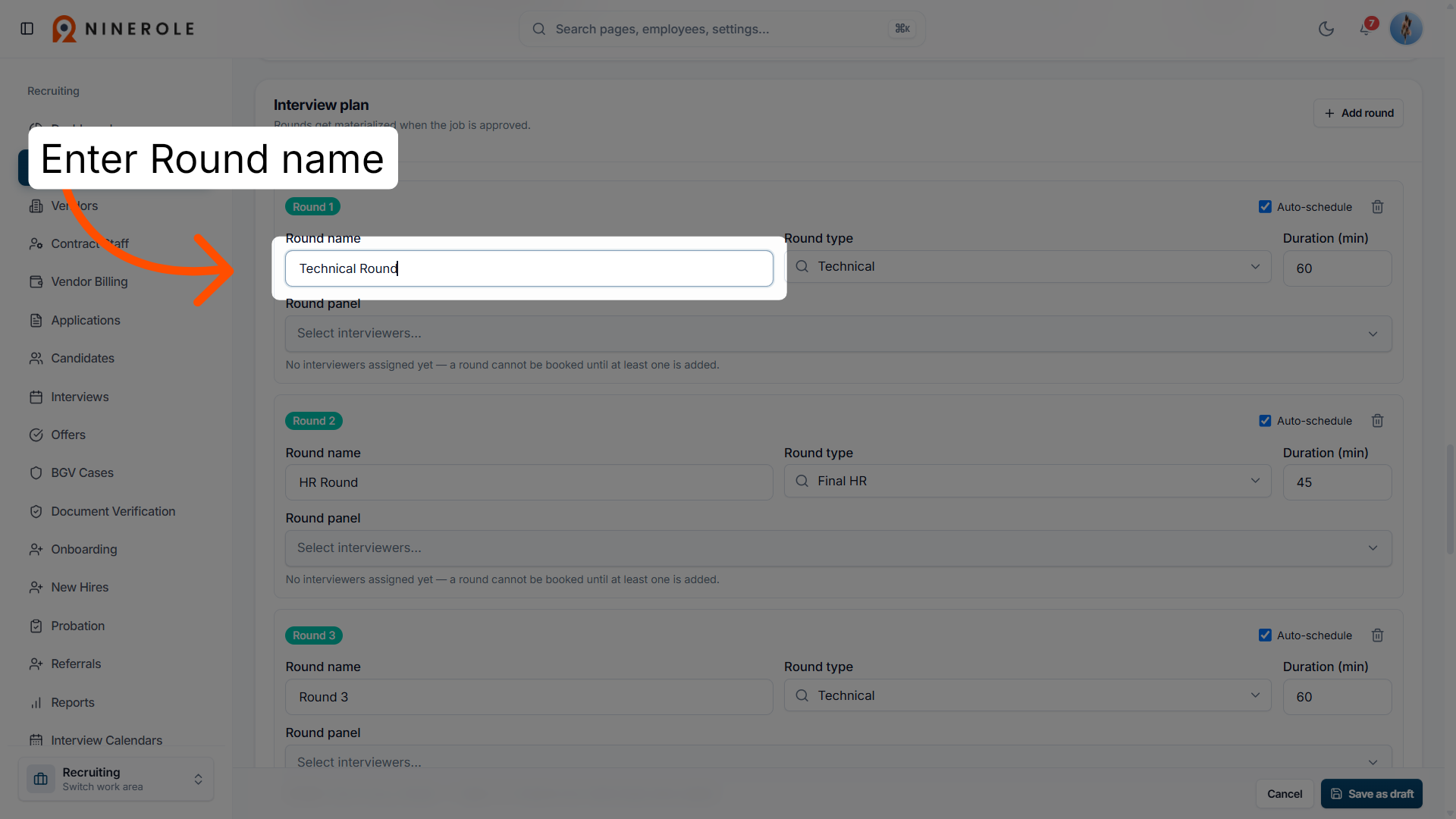Collapse the sidebar panel icon
1456x819 pixels.
[27, 29]
